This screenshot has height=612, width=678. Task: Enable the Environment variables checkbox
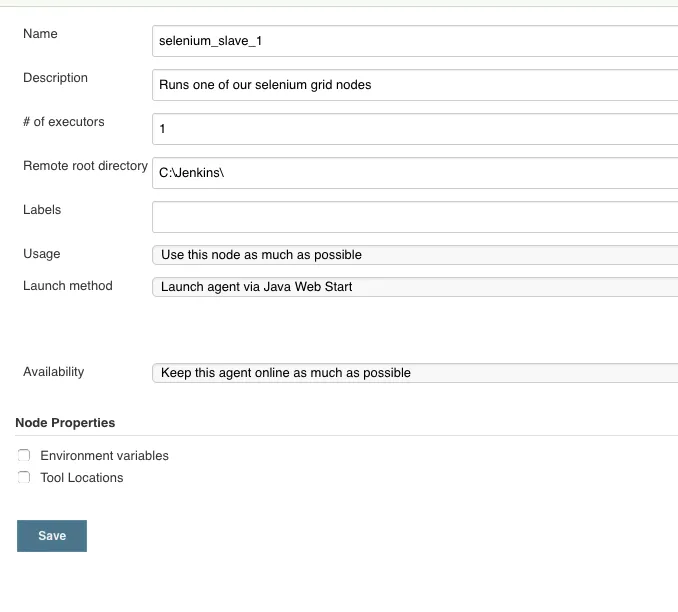[x=24, y=456]
